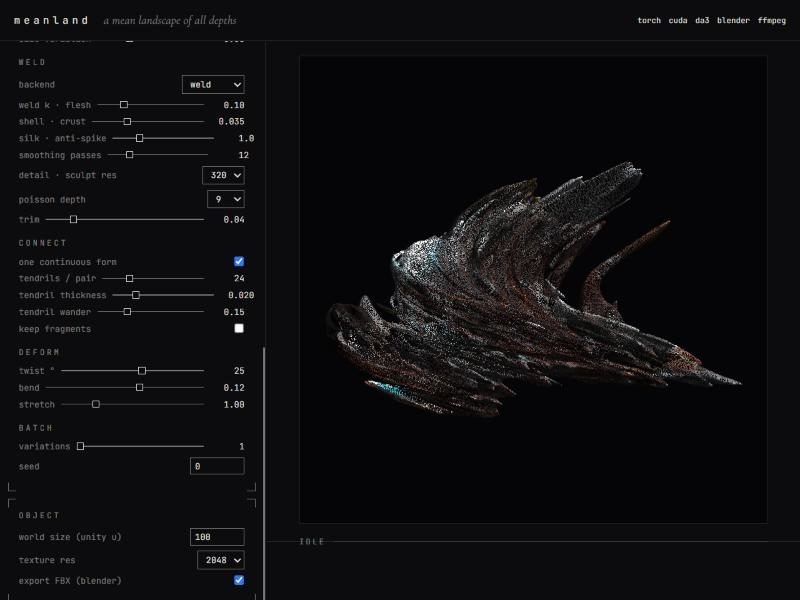This screenshot has width=800, height=600.
Task: Click the smoothing passes slider handle
Action: [130, 155]
